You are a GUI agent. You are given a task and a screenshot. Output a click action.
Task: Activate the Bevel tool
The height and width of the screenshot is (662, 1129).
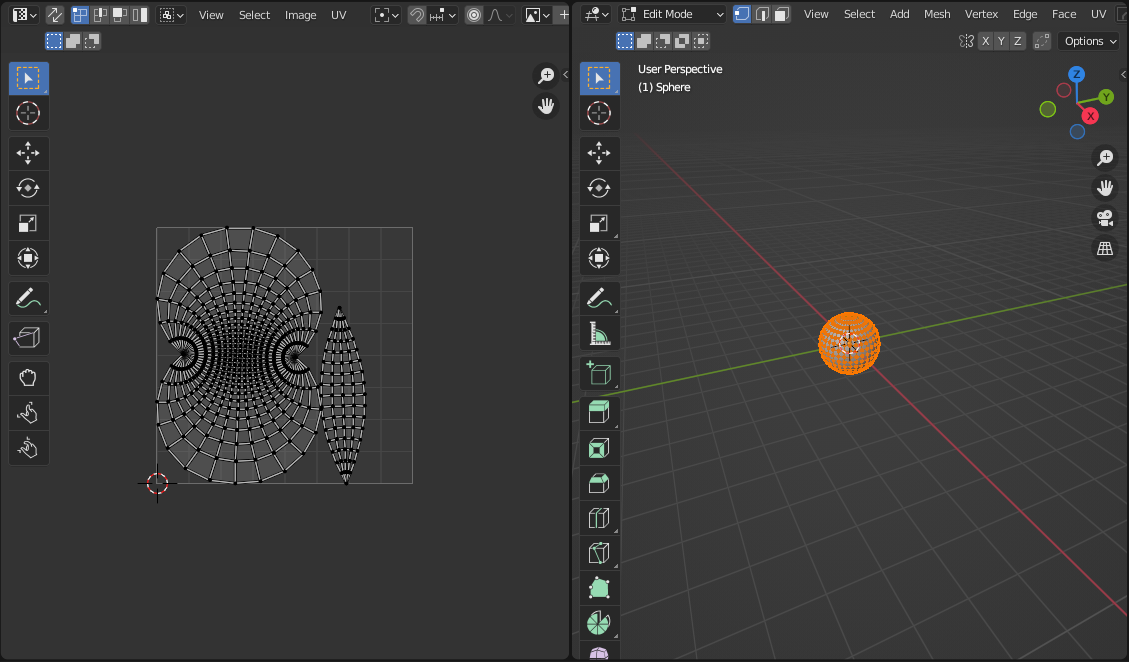click(599, 482)
